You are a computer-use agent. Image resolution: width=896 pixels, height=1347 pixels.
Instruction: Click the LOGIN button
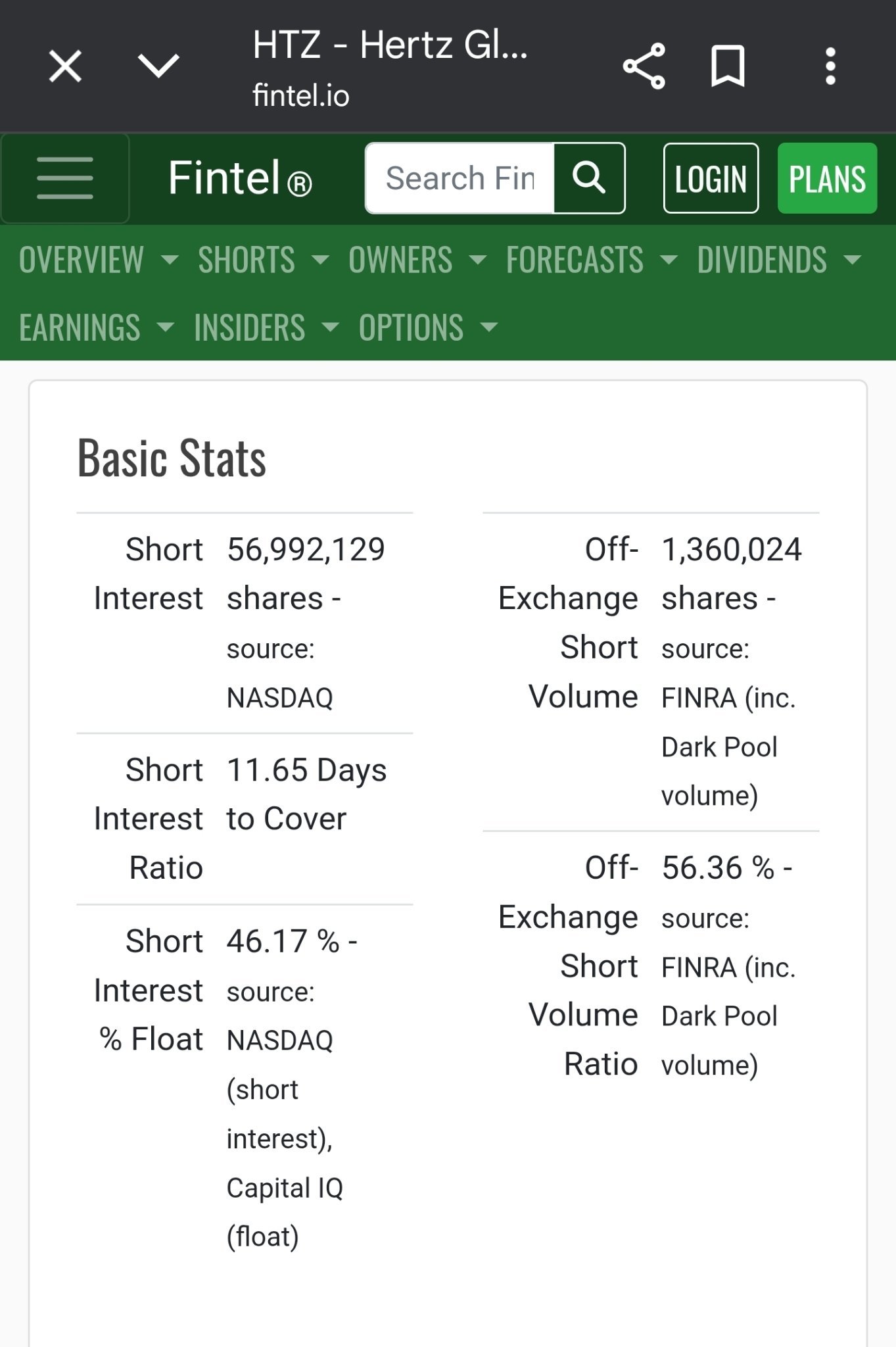click(x=711, y=178)
